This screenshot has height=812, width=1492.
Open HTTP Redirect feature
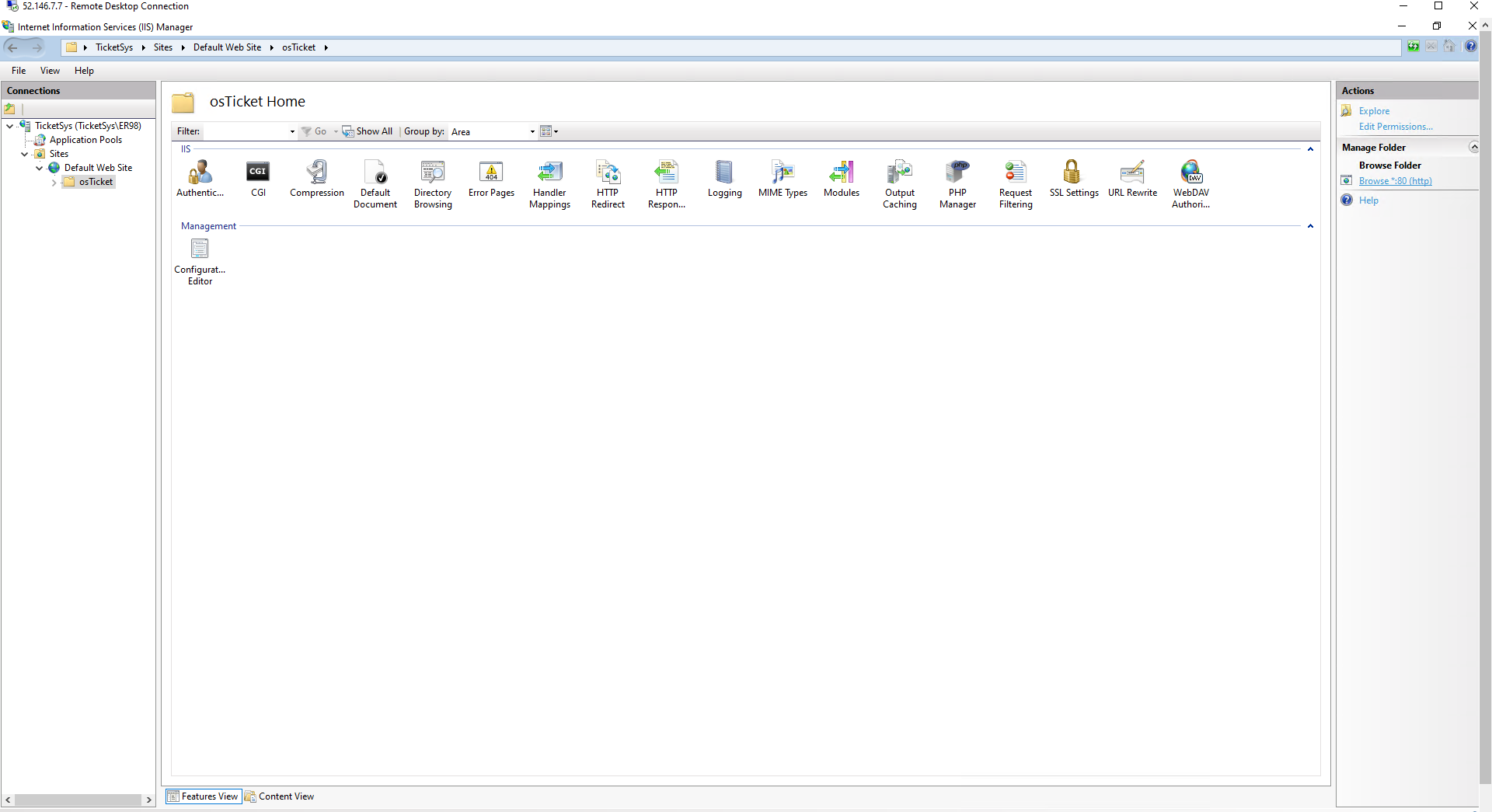click(x=608, y=184)
